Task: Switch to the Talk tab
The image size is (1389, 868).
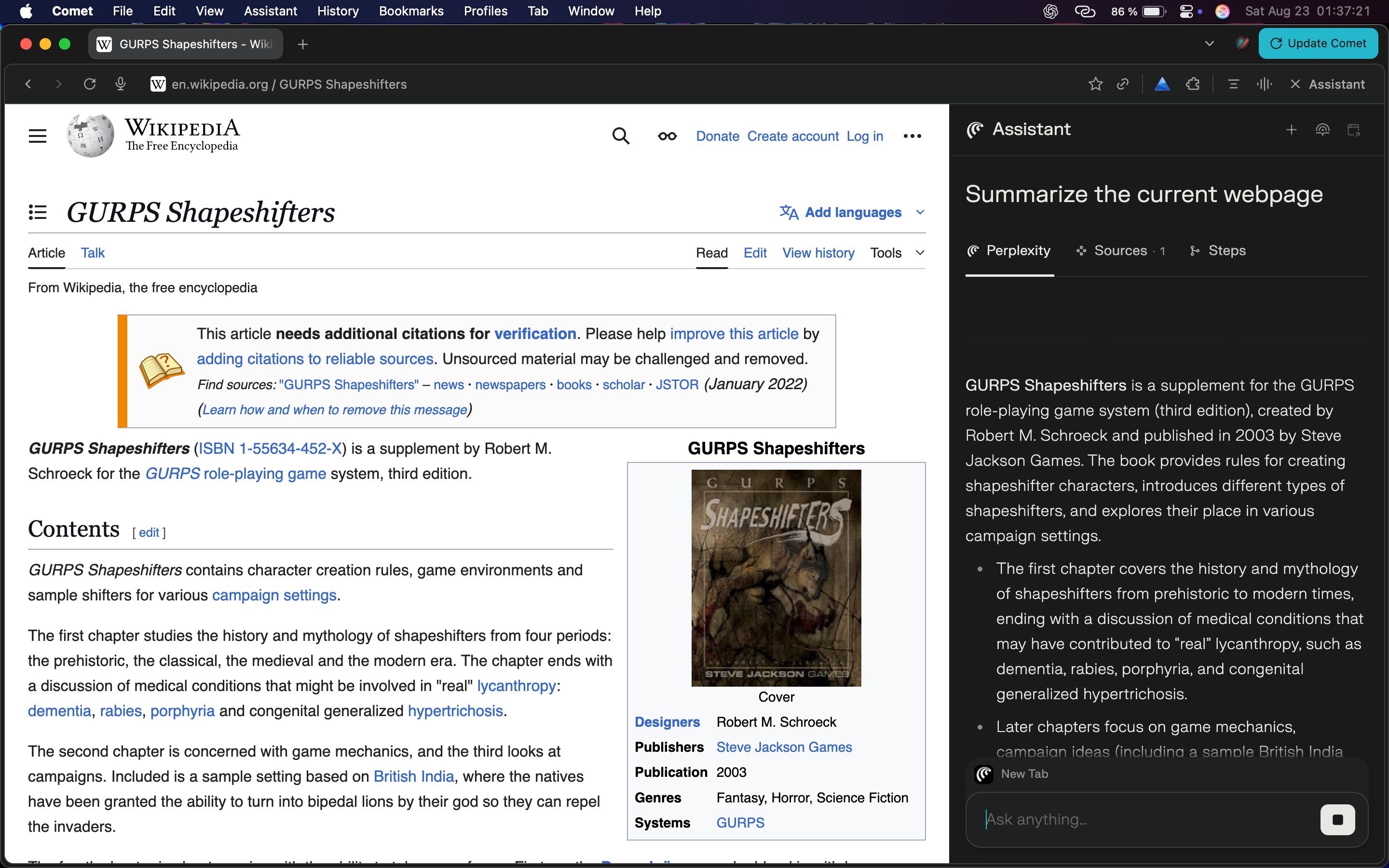Action: pyautogui.click(x=93, y=253)
